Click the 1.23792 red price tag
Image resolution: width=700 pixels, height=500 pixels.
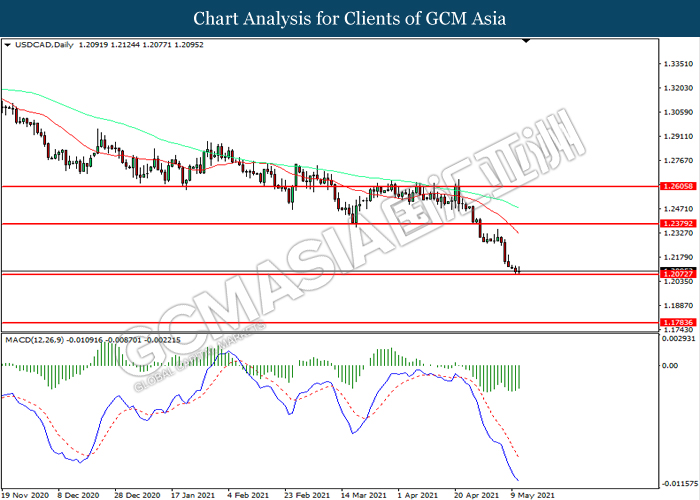(x=677, y=223)
